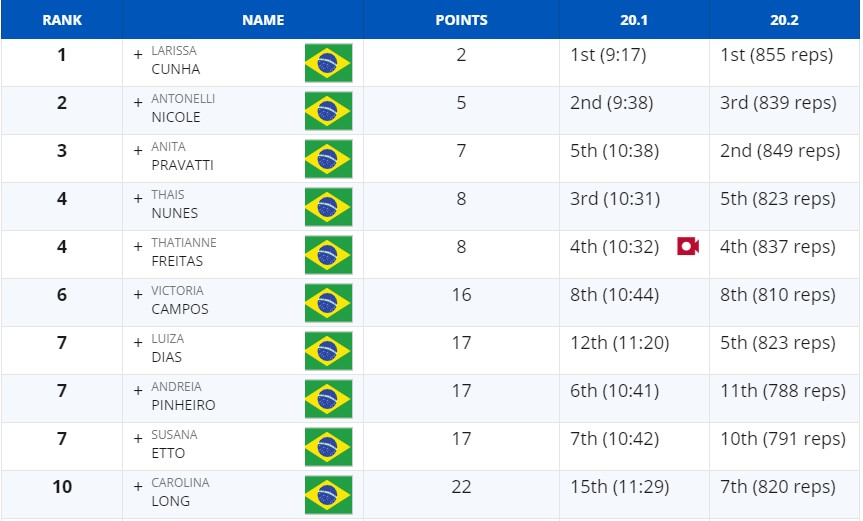Click the RANK column header

coord(62,20)
